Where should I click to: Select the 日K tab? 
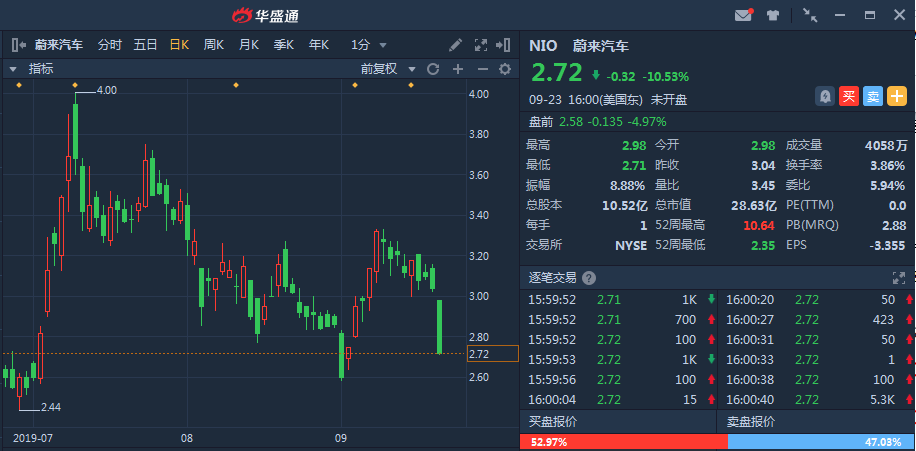179,45
